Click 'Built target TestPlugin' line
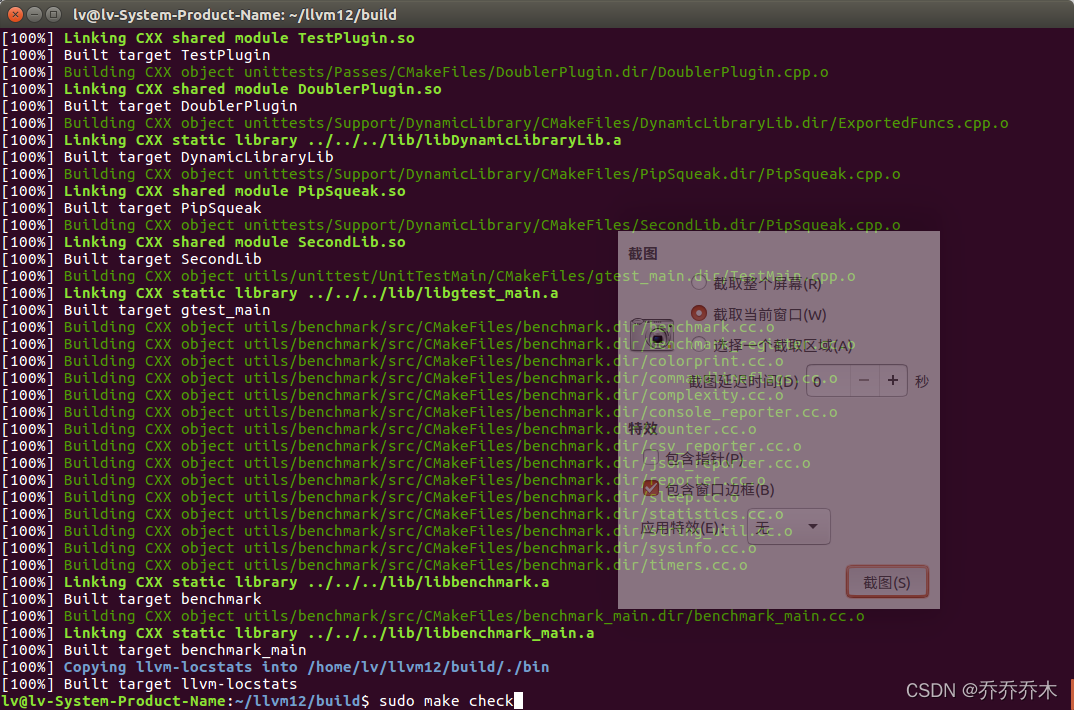Viewport: 1074px width, 710px height. tap(136, 55)
